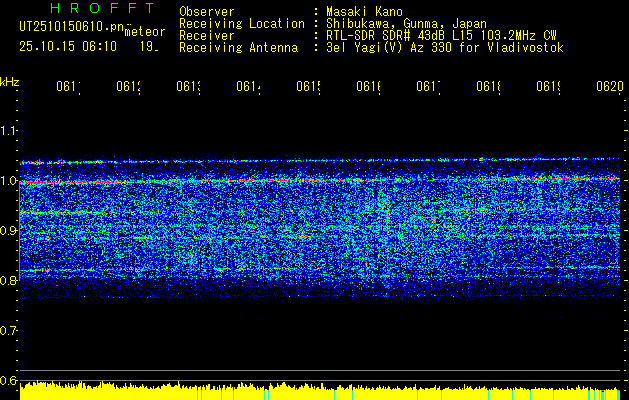Click the 0.6 frequency axis label
Viewport: 629px width, 400px height.
click(8, 380)
